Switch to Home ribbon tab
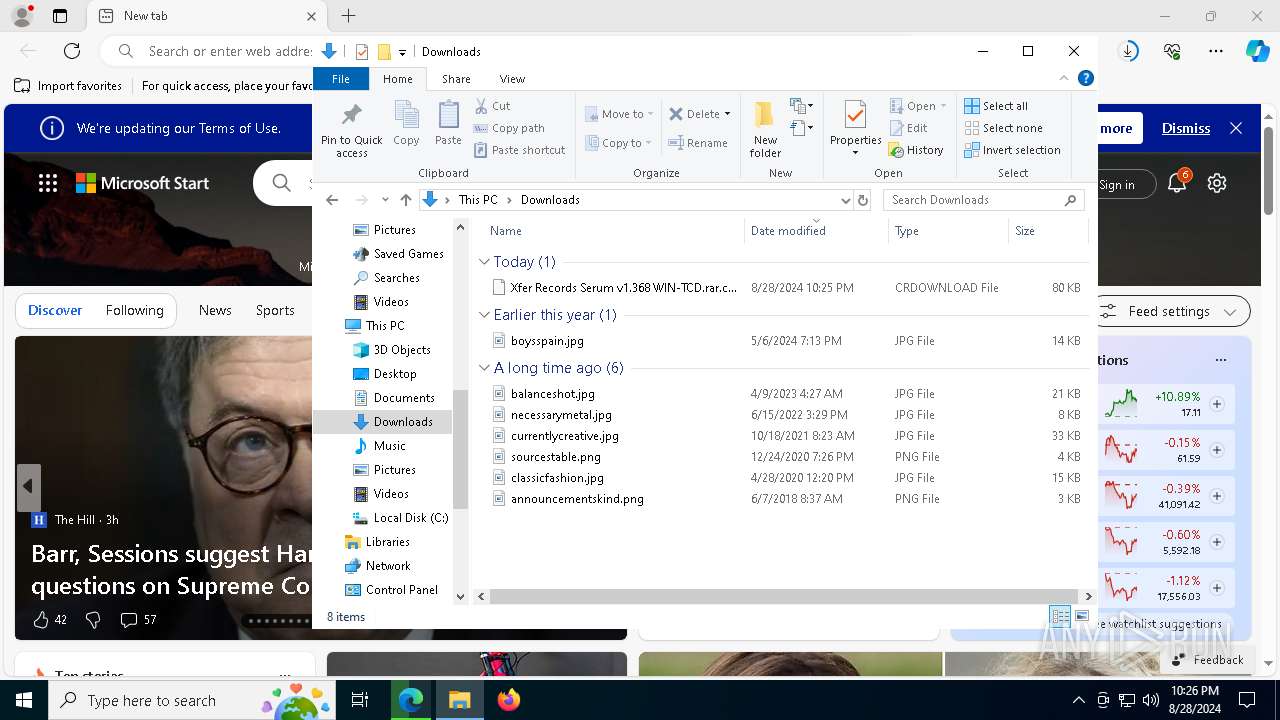Screen dimensions: 1280x720 (398, 79)
